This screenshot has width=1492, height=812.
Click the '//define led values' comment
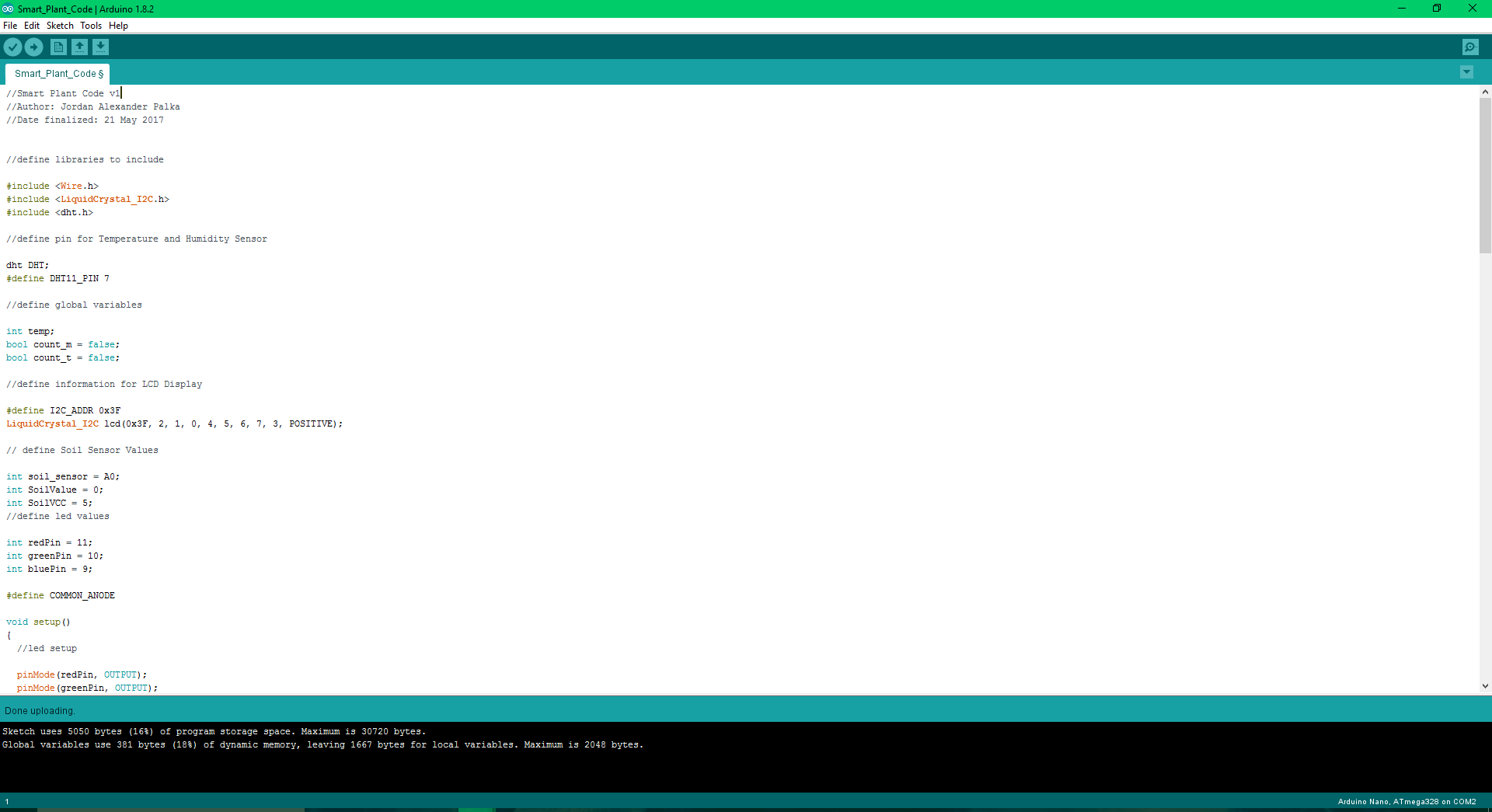point(58,516)
